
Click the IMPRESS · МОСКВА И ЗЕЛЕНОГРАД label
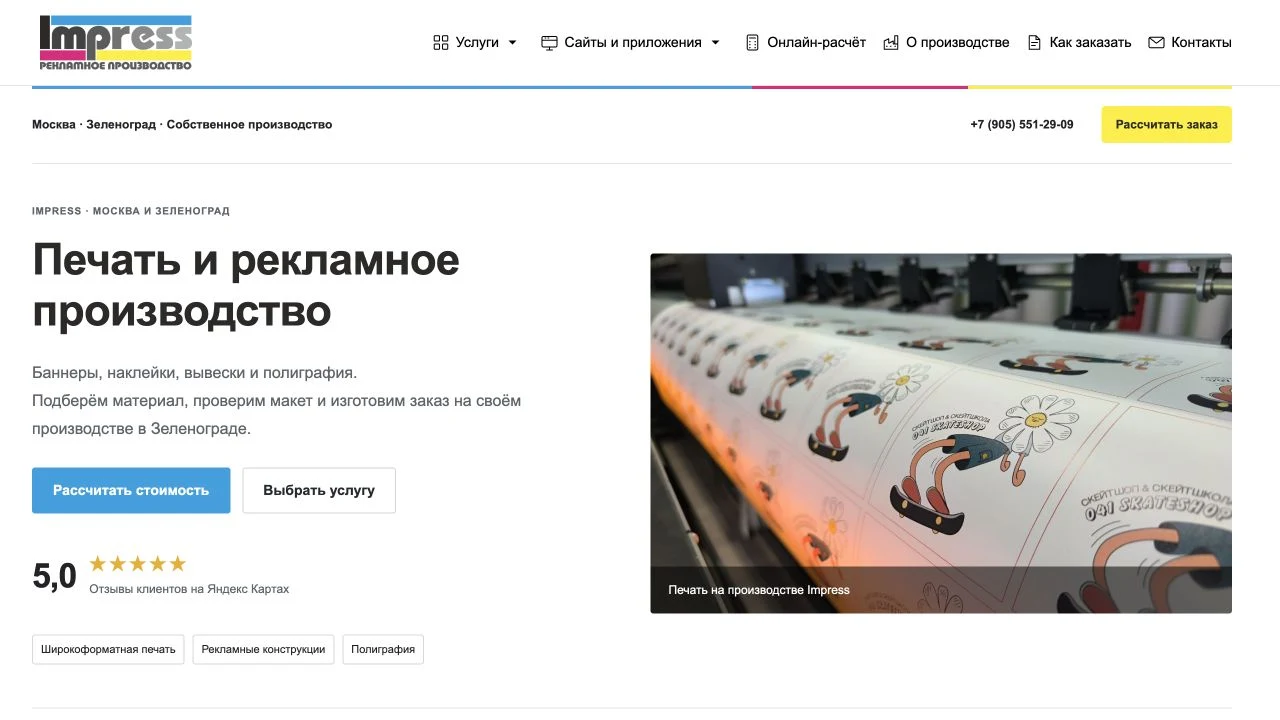pos(131,211)
